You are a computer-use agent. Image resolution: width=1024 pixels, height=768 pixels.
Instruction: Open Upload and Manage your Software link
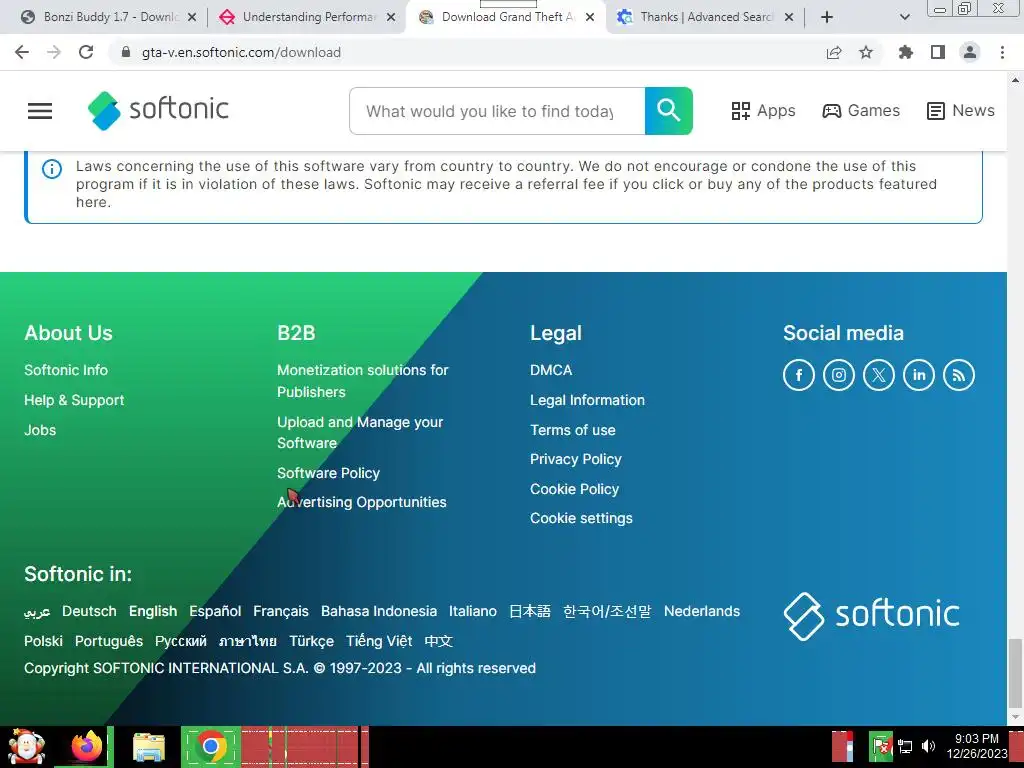coord(360,432)
